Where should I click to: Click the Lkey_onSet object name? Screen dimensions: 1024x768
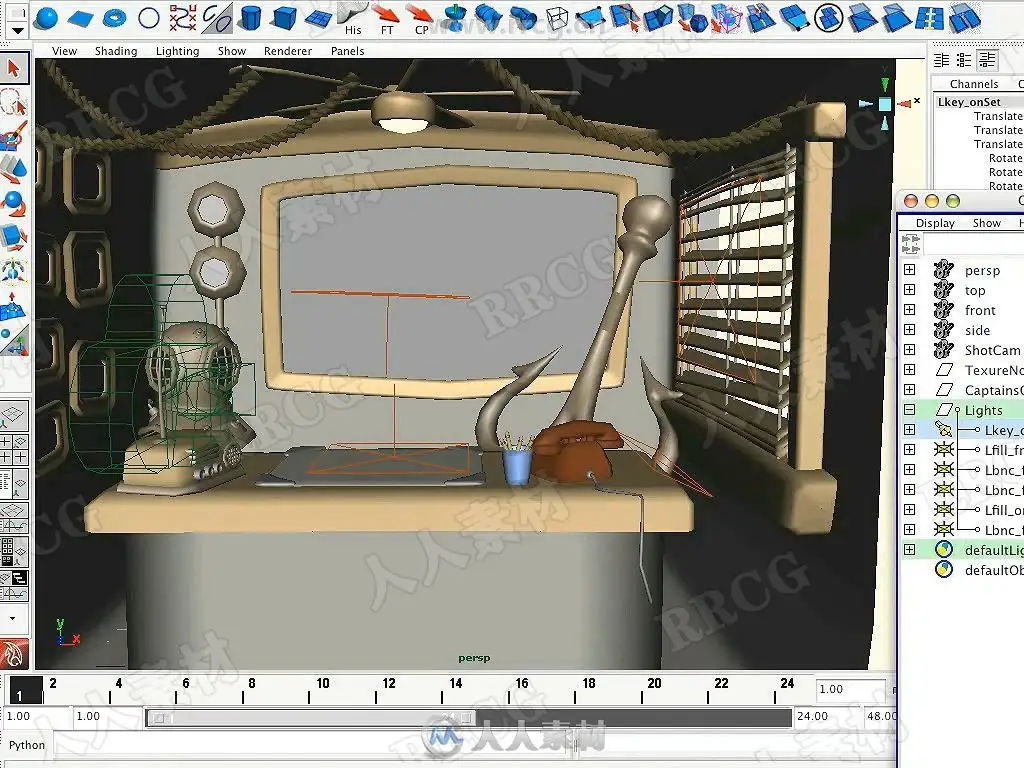969,102
